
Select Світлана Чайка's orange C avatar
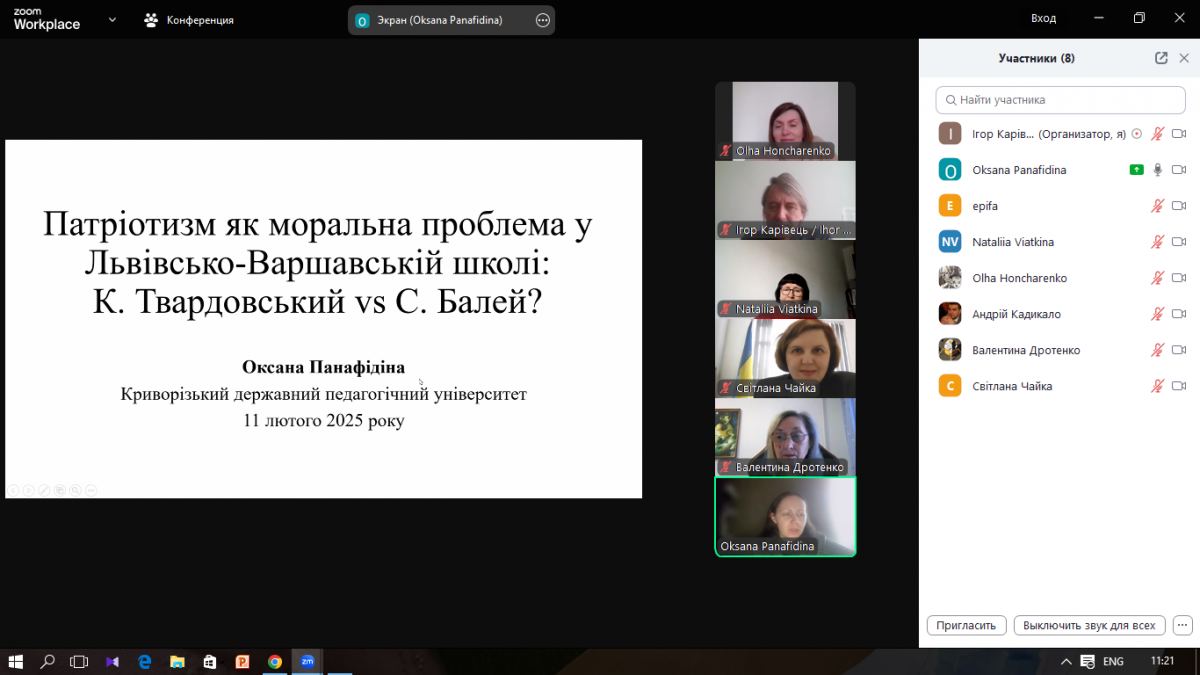pyautogui.click(x=950, y=386)
